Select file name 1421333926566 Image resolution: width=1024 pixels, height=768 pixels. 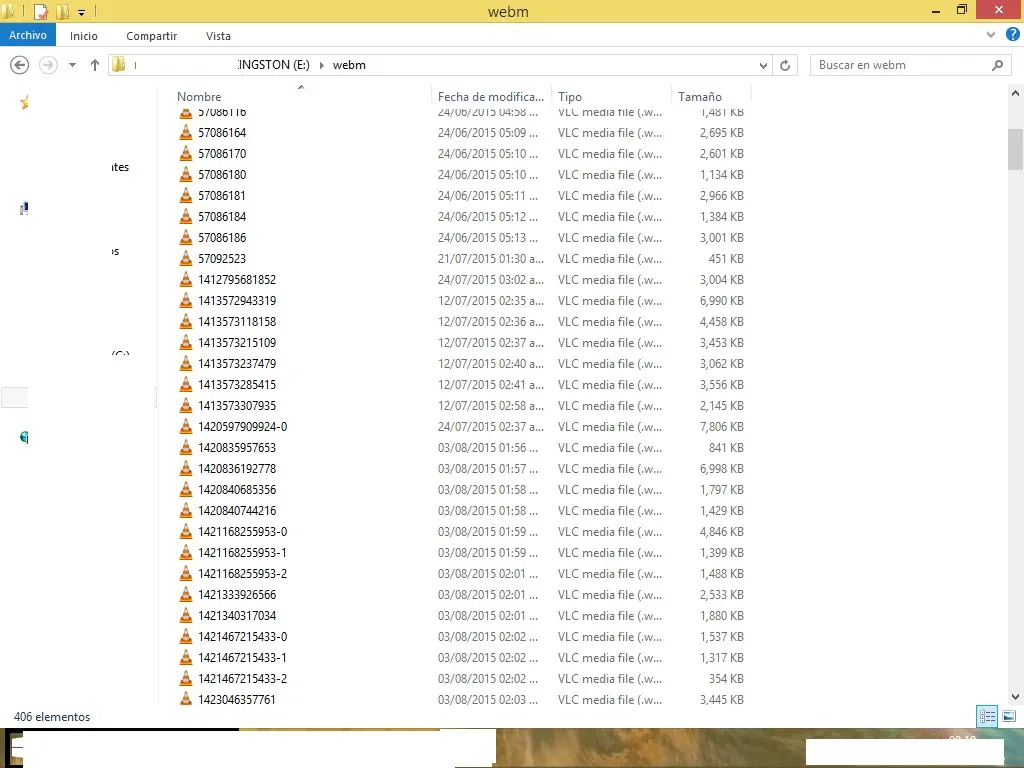pyautogui.click(x=237, y=594)
